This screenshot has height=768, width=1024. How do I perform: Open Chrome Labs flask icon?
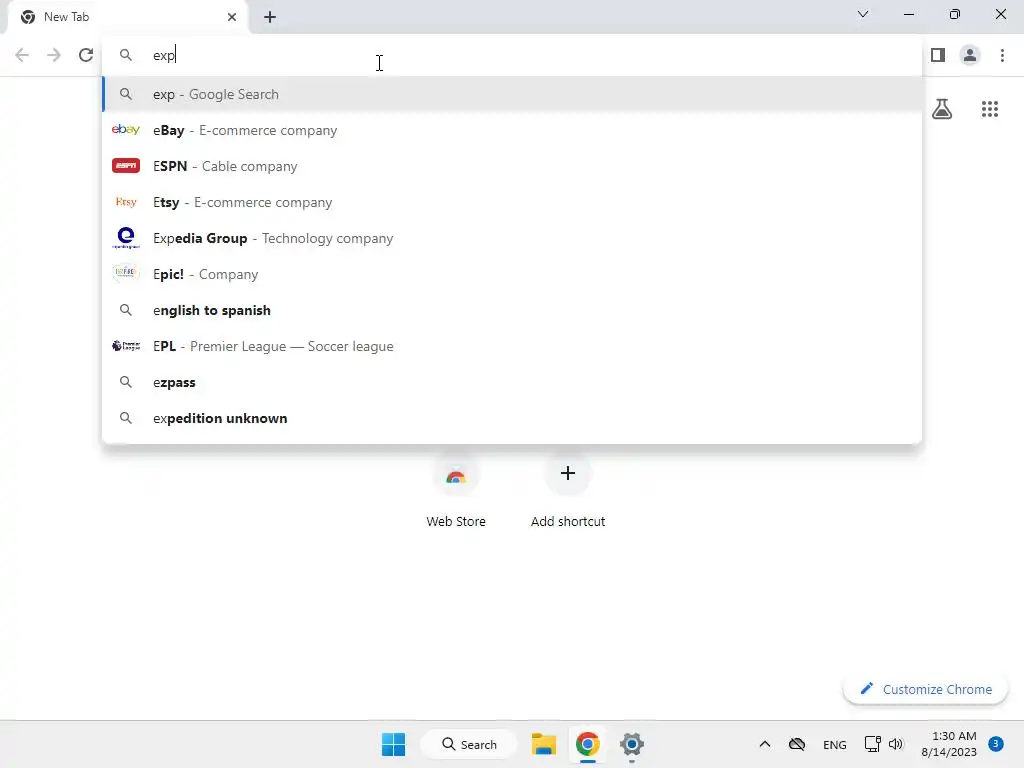click(942, 108)
